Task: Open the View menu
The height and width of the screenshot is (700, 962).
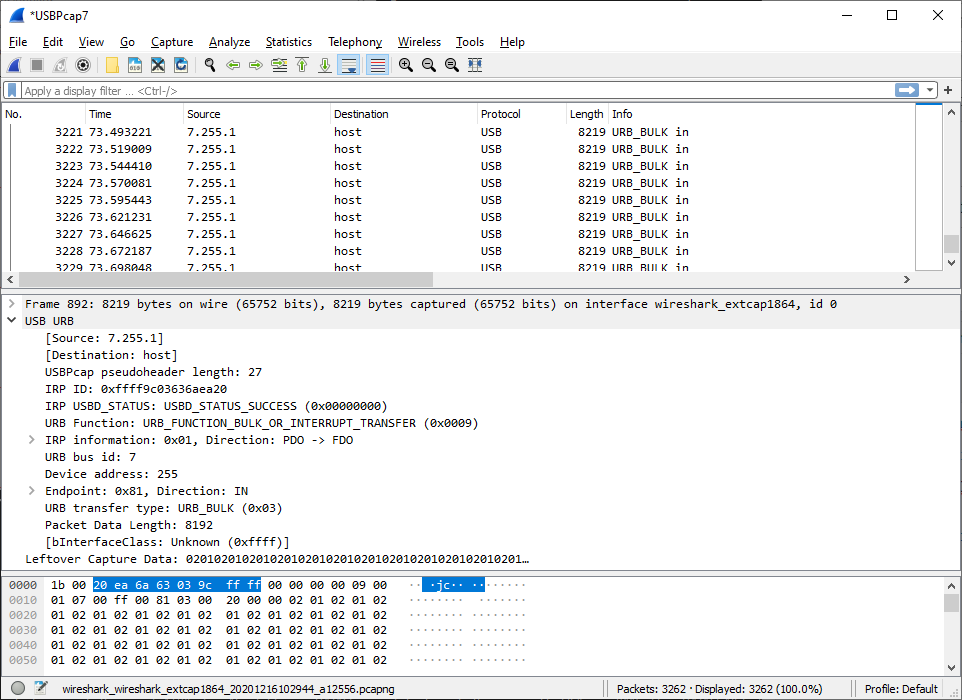Action: point(91,42)
